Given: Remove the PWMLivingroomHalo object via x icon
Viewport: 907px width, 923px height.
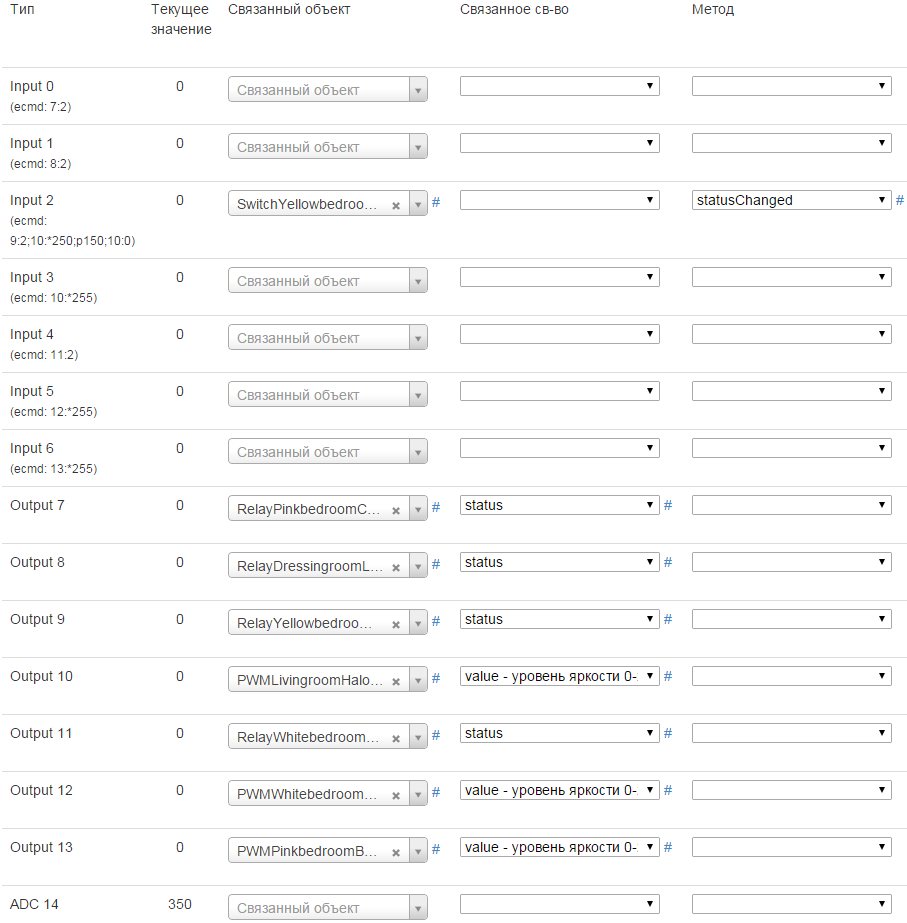Looking at the screenshot, I should 396,681.
